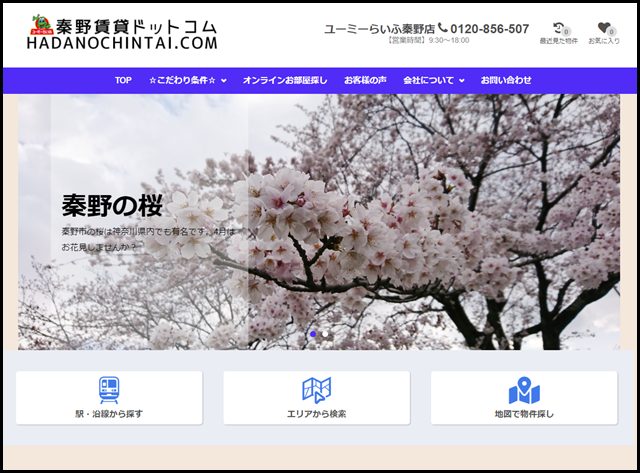640x473 pixels.
Task: Click the お気に入り label
Action: (604, 41)
